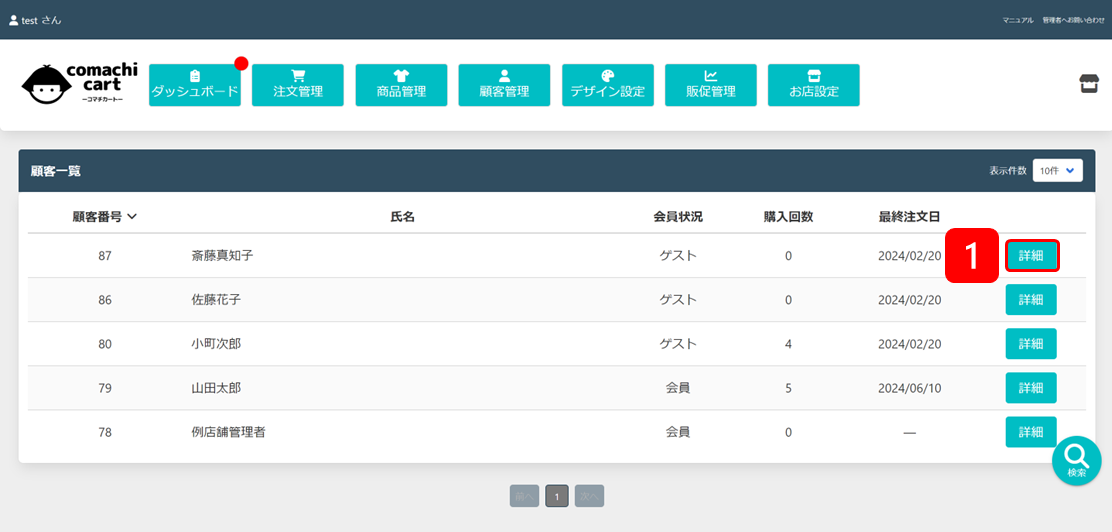Click the name 例店舗管理者
1112x532 pixels.
[228, 431]
